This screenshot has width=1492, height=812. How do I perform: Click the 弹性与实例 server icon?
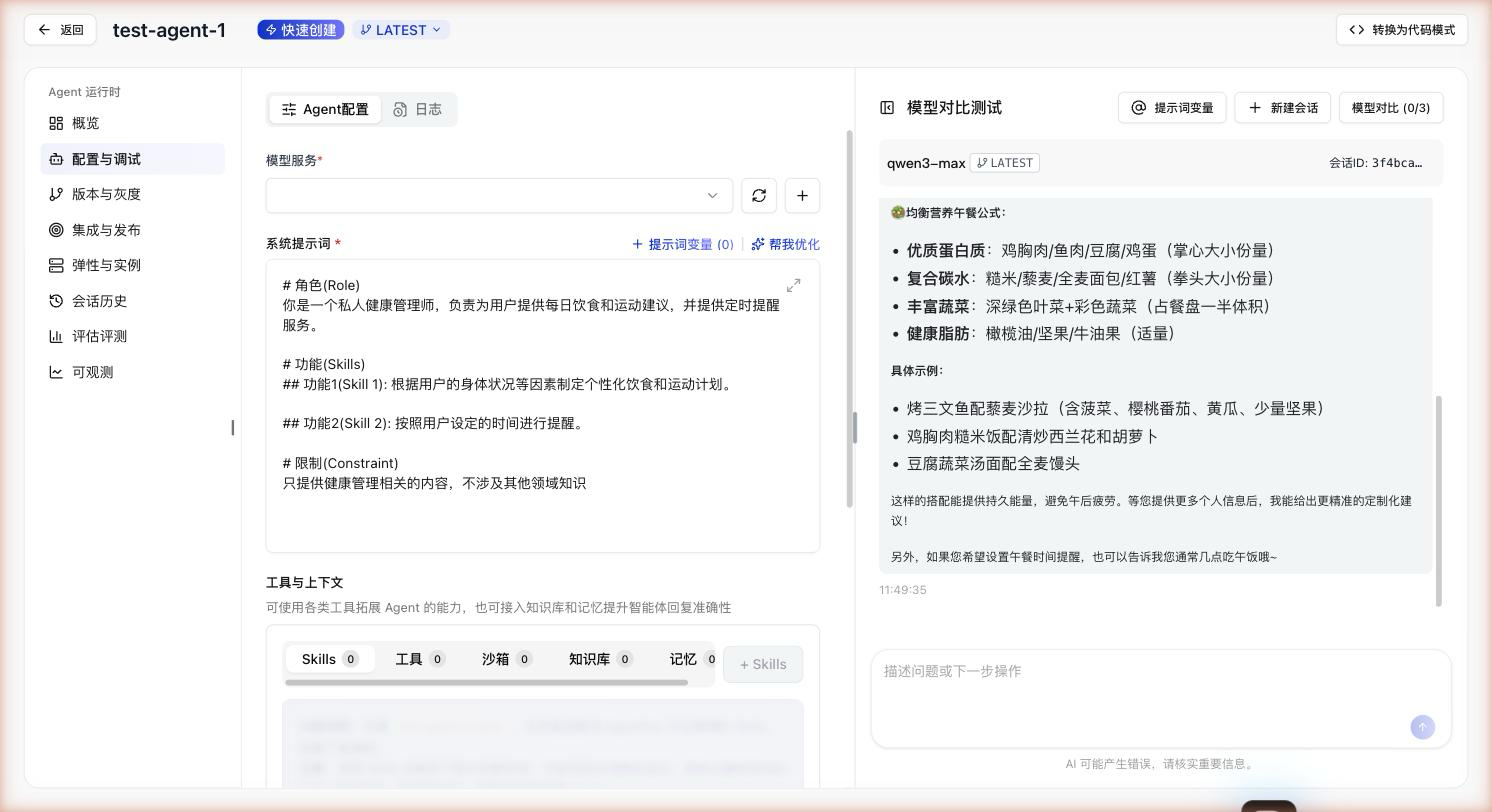click(x=56, y=265)
